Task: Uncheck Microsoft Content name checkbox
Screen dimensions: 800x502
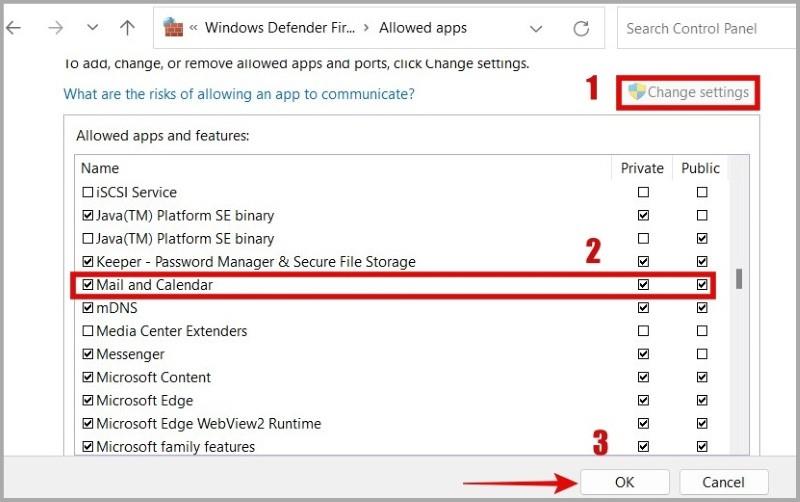Action: (88, 377)
